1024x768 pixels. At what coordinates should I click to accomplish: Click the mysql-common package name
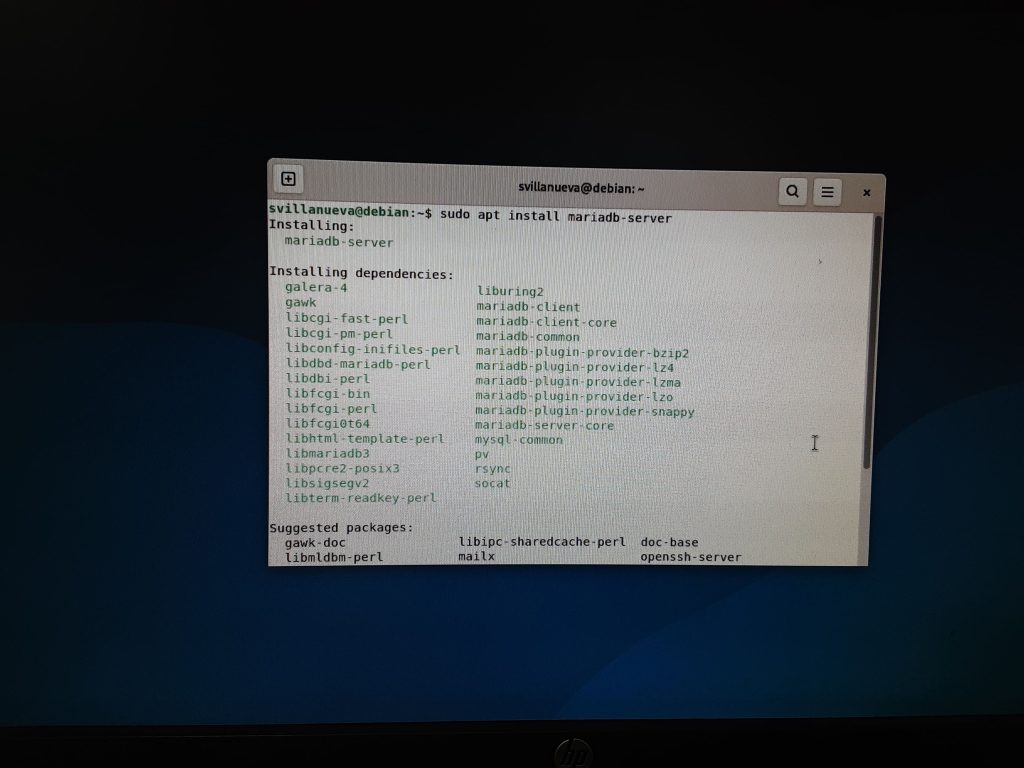pyautogui.click(x=518, y=440)
